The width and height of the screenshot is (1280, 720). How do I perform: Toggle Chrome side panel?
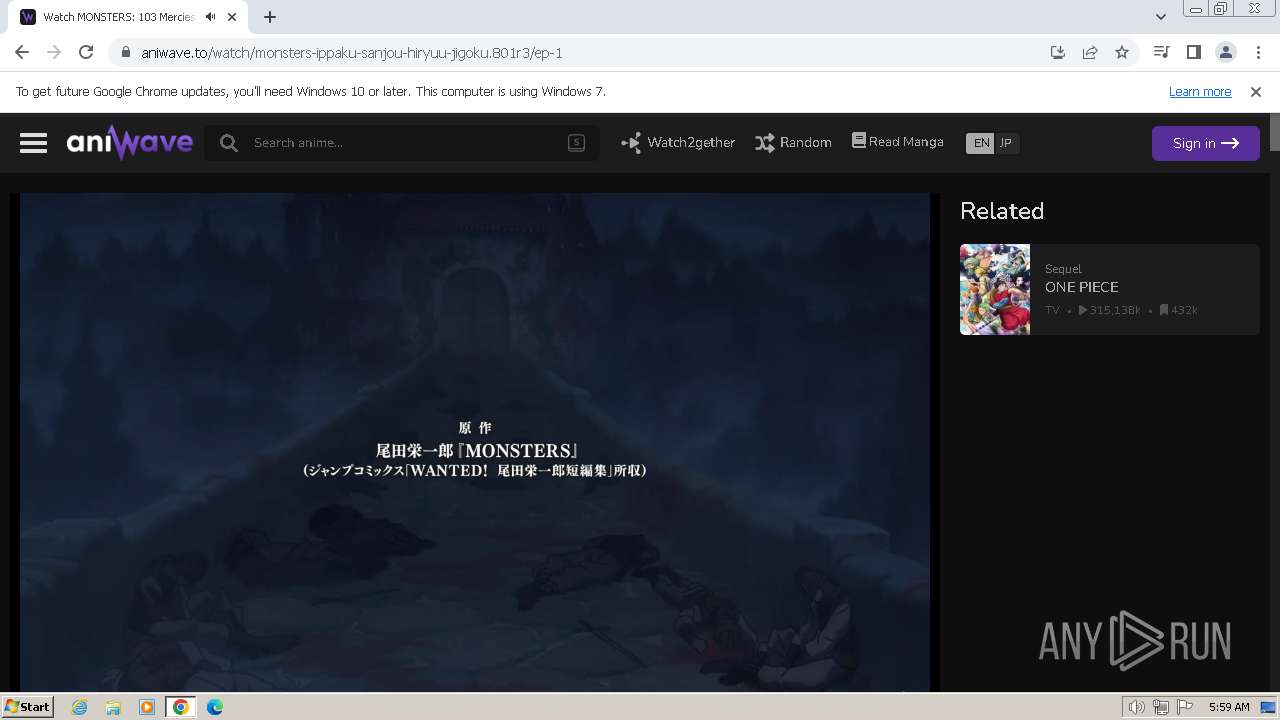point(1193,52)
